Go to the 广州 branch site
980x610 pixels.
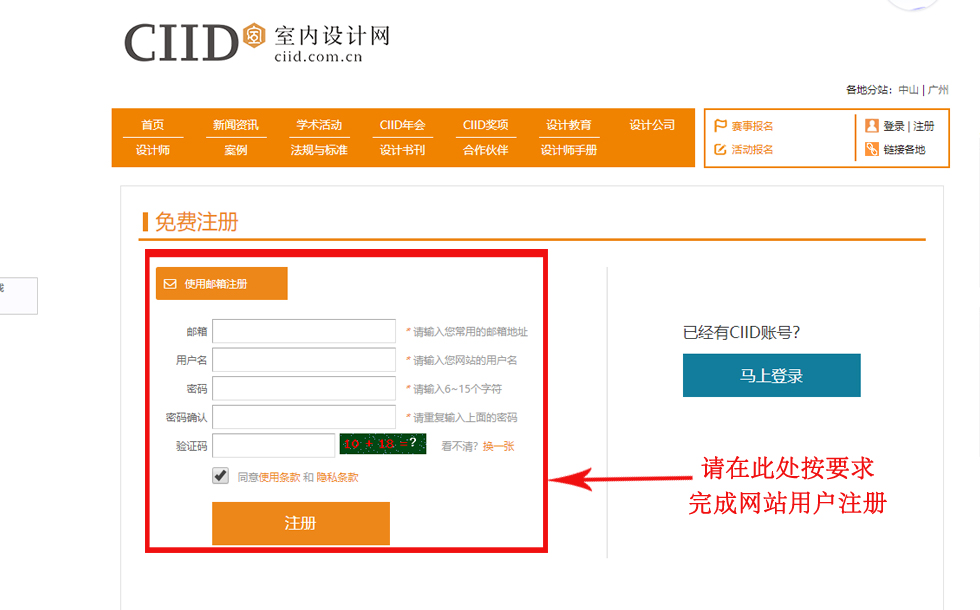[938, 90]
